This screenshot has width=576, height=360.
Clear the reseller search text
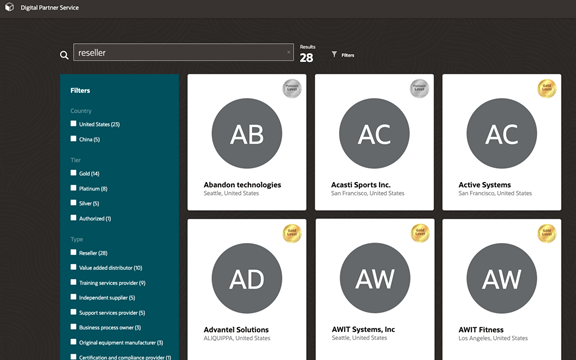(288, 52)
